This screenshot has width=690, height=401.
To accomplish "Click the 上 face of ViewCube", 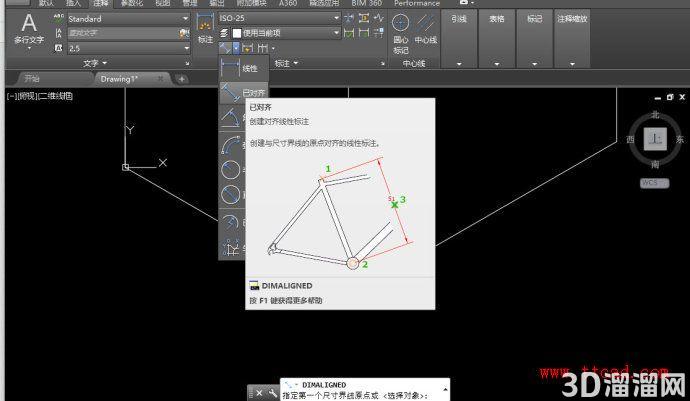I will coord(655,139).
